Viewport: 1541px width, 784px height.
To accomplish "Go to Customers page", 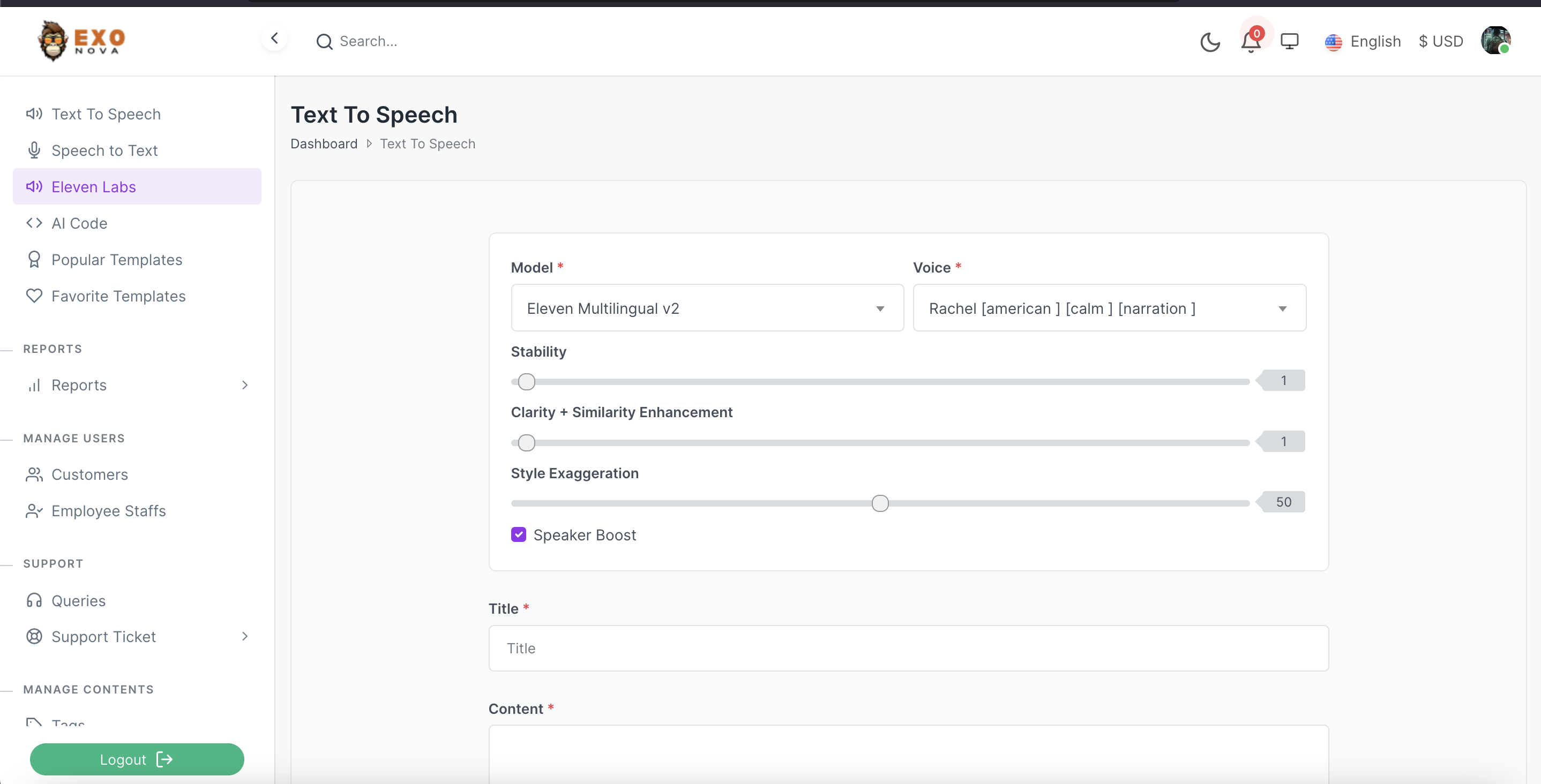I will pyautogui.click(x=89, y=474).
